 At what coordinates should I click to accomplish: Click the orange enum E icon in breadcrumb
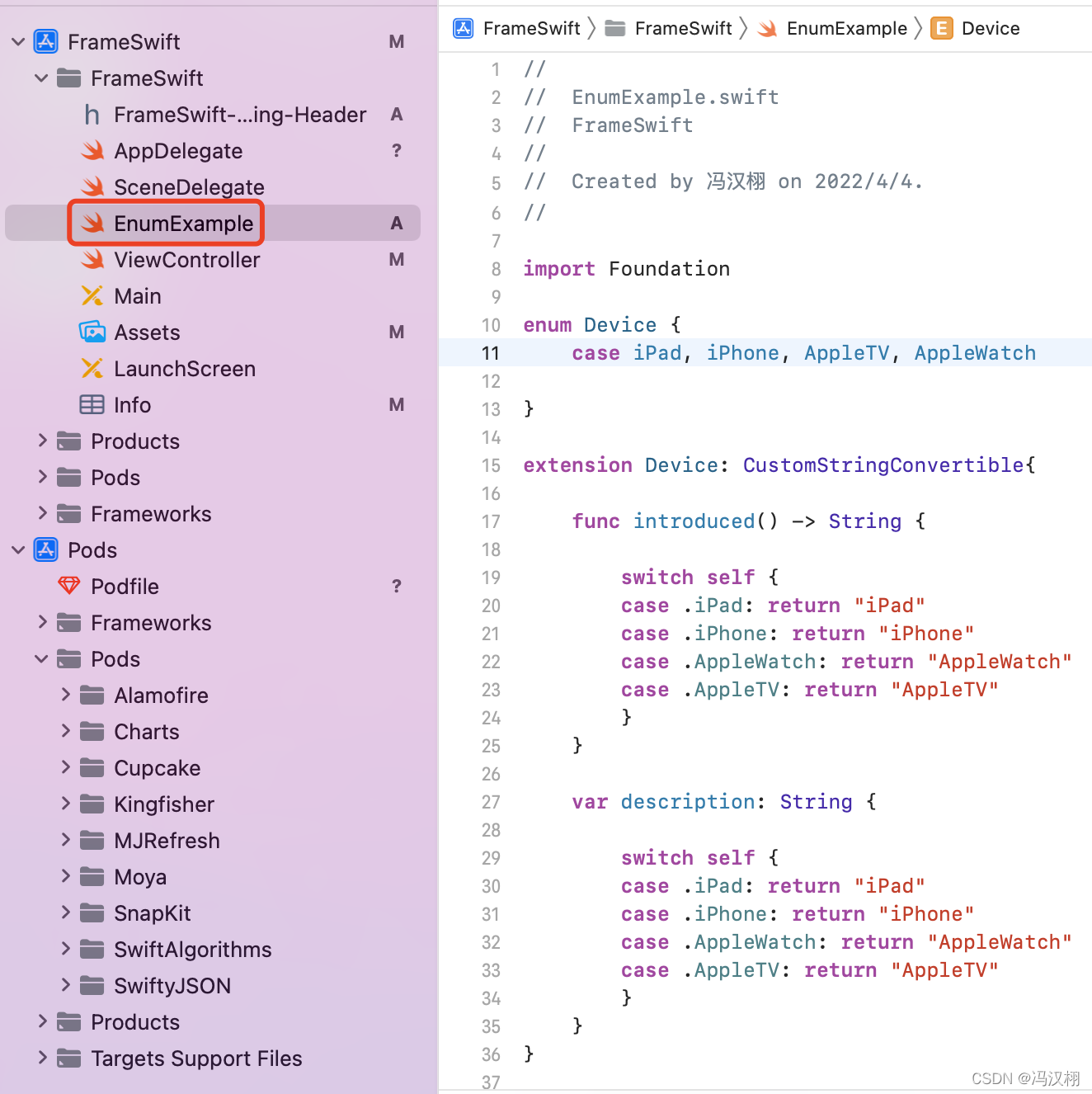pyautogui.click(x=941, y=28)
